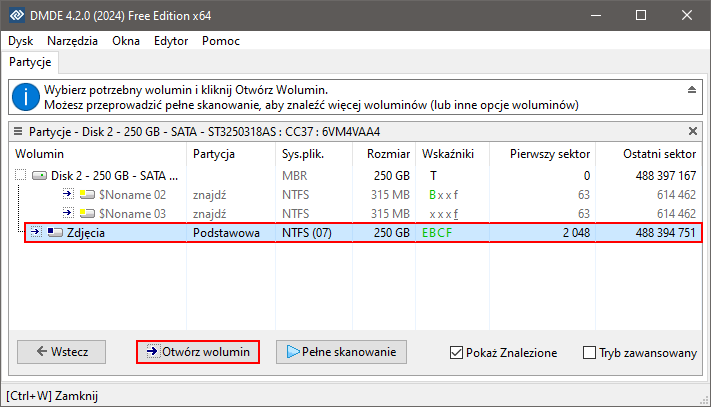This screenshot has width=711, height=407.
Task: Switch to the Partycje tab
Action: tap(30, 62)
